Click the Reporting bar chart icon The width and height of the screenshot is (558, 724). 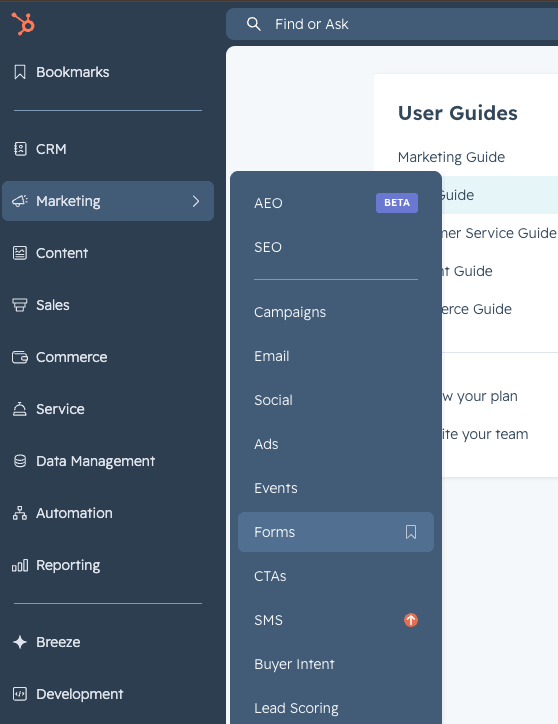tap(20, 565)
